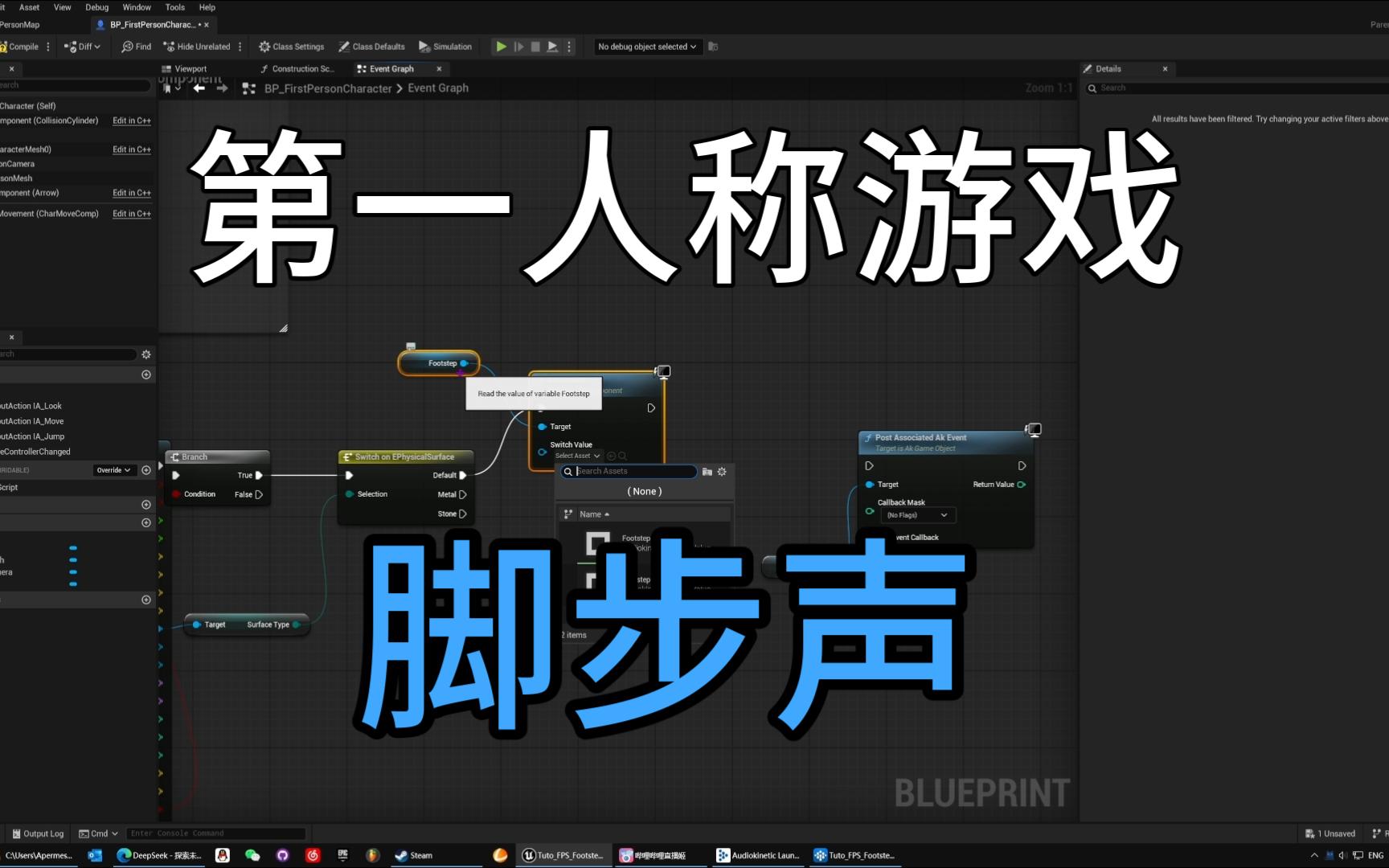Click Edit in C++ for CollisionCylinder component
Screen dimensions: 1389x868
pyautogui.click(x=131, y=121)
